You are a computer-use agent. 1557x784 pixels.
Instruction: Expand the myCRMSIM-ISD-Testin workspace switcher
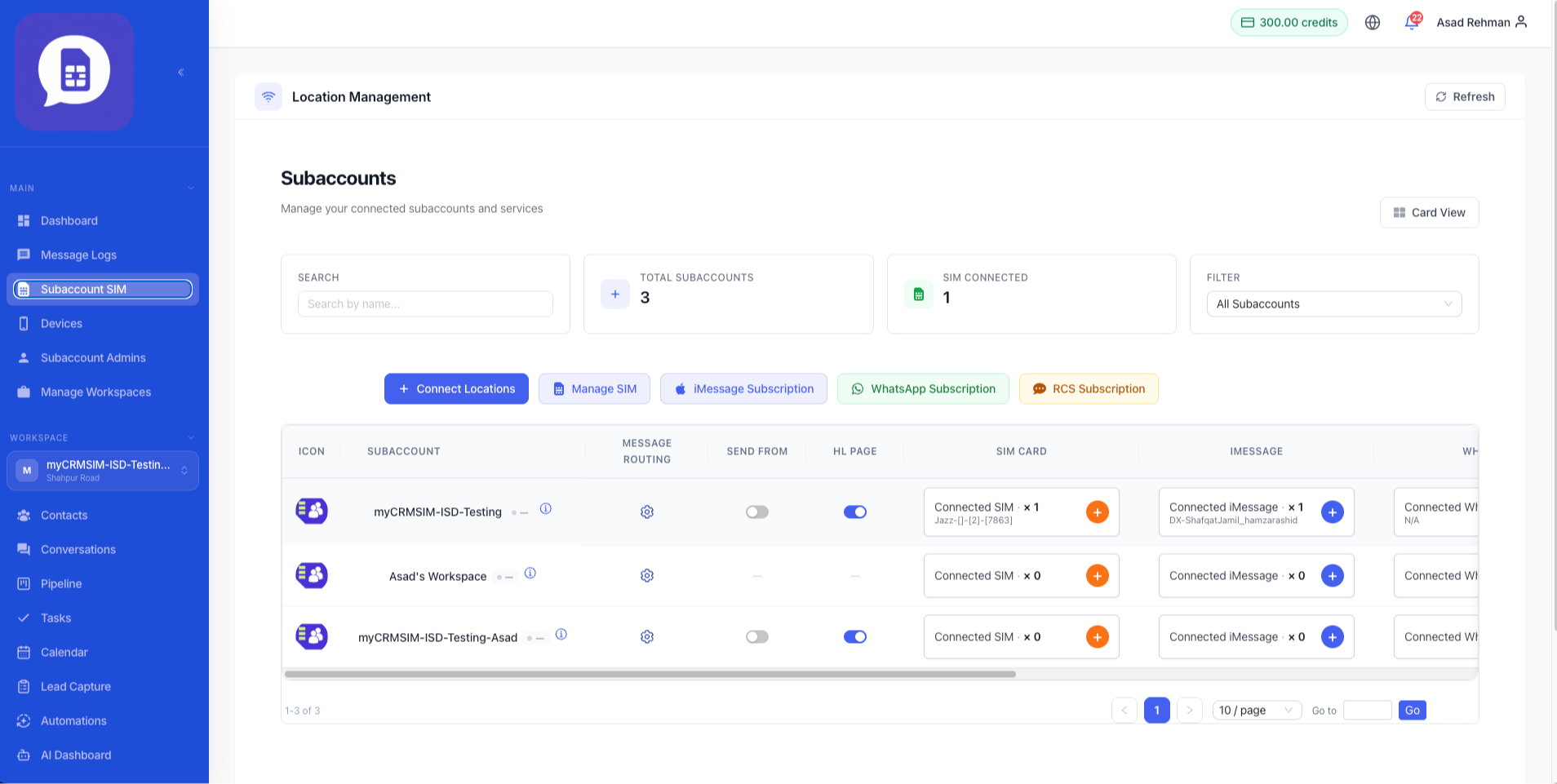click(x=103, y=471)
